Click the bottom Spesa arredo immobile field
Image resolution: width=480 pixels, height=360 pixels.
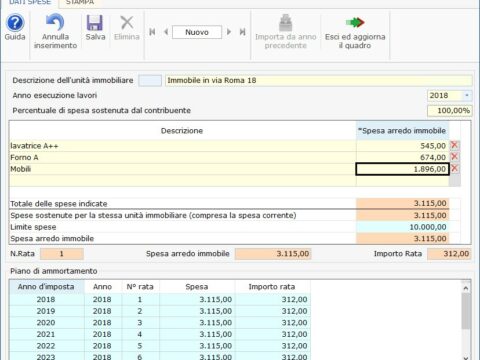[273, 254]
